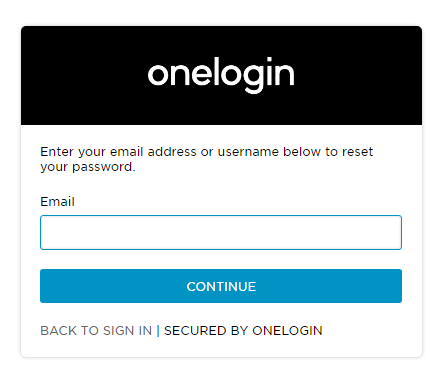442x383 pixels.
Task: Click the Email field label
Action: click(x=57, y=202)
